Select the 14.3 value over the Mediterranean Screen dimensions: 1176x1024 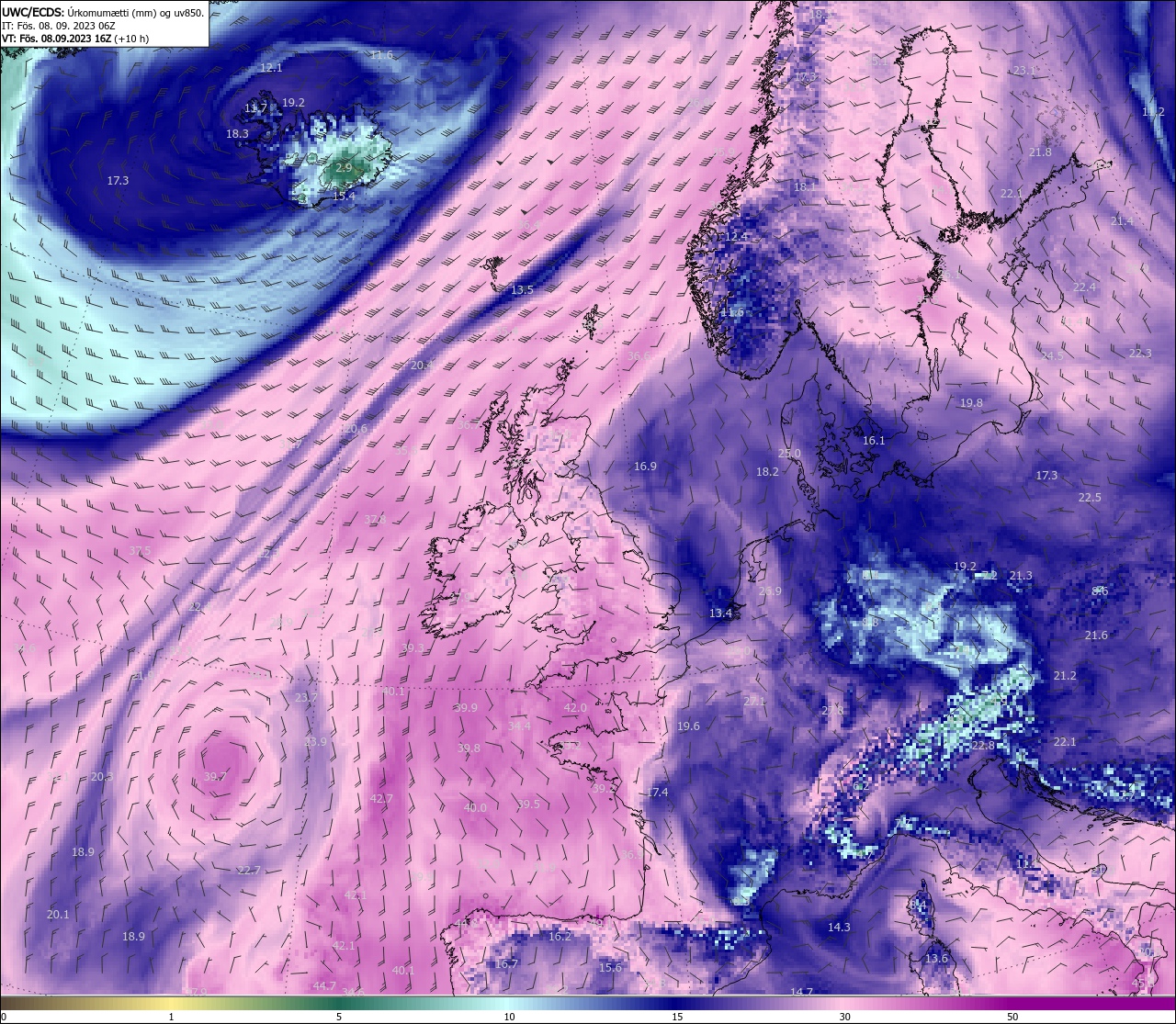839,928
